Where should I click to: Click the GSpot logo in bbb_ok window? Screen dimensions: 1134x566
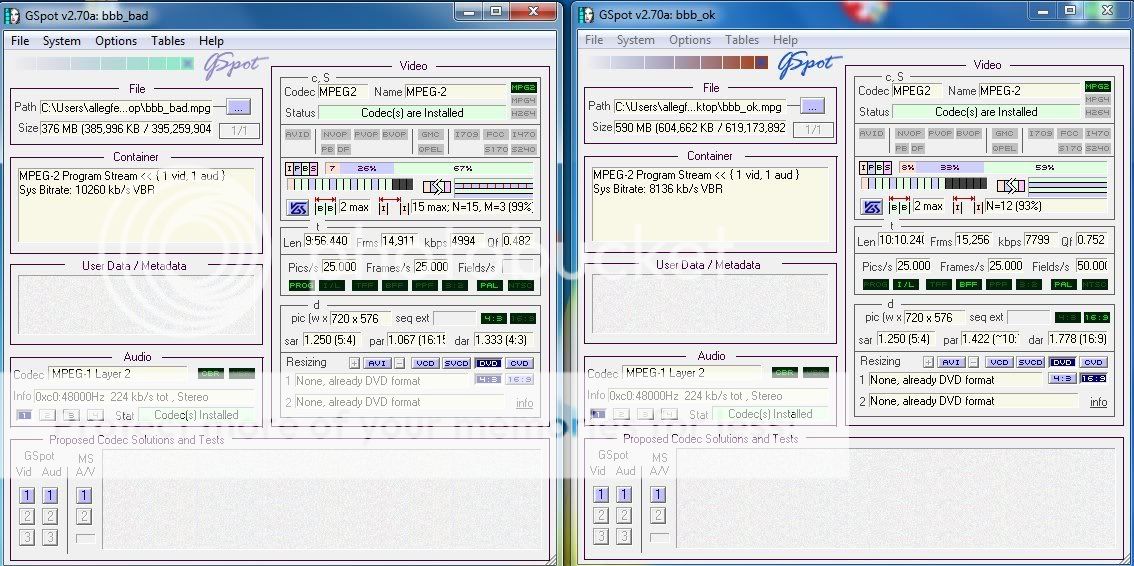[806, 65]
